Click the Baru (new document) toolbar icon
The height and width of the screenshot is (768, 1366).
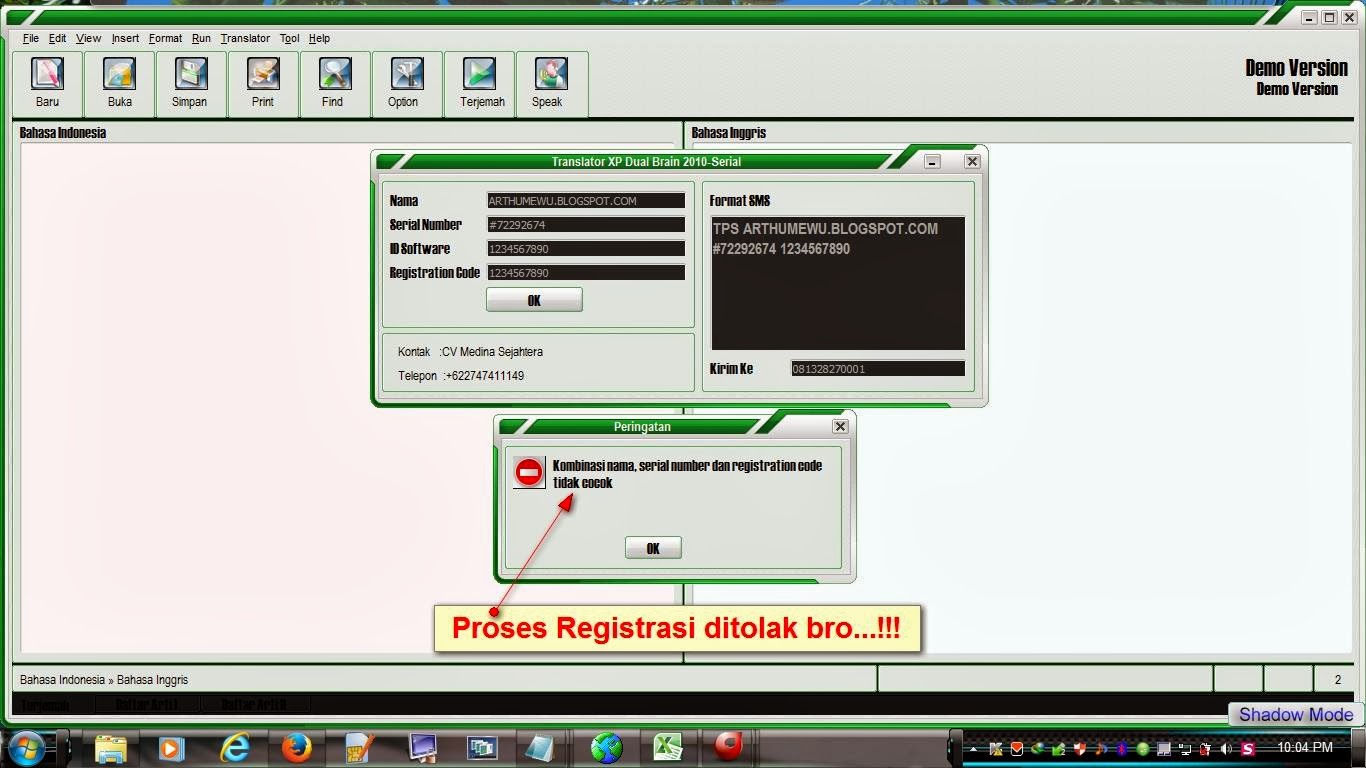(47, 75)
